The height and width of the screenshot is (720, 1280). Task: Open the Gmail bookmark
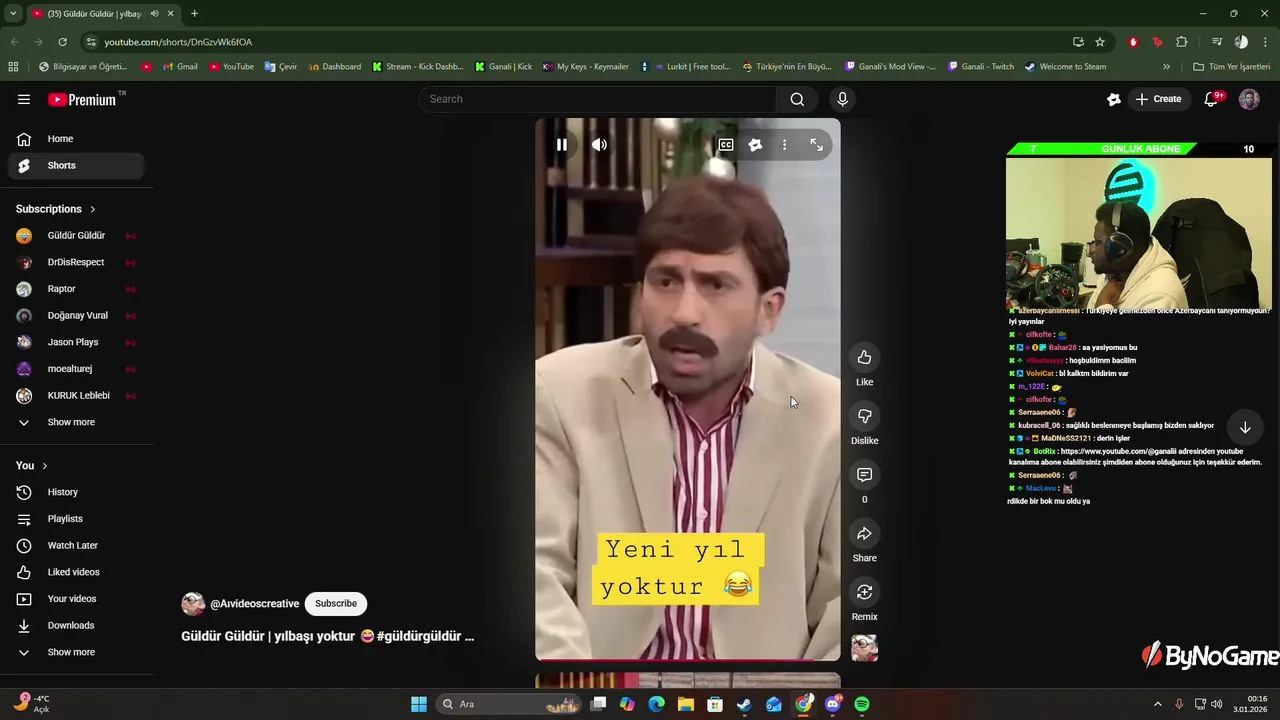pos(178,67)
